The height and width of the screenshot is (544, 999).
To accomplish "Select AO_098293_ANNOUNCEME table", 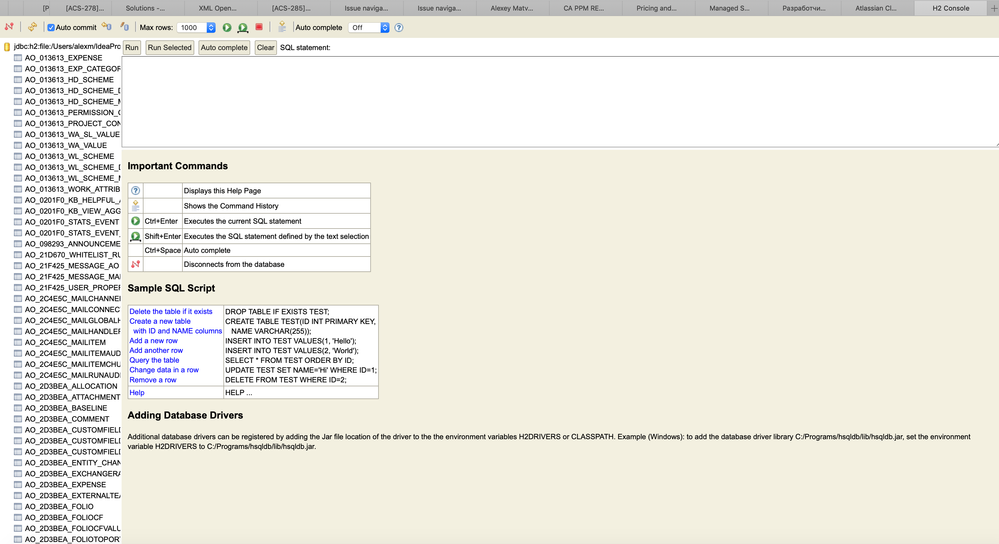I will [72, 243].
